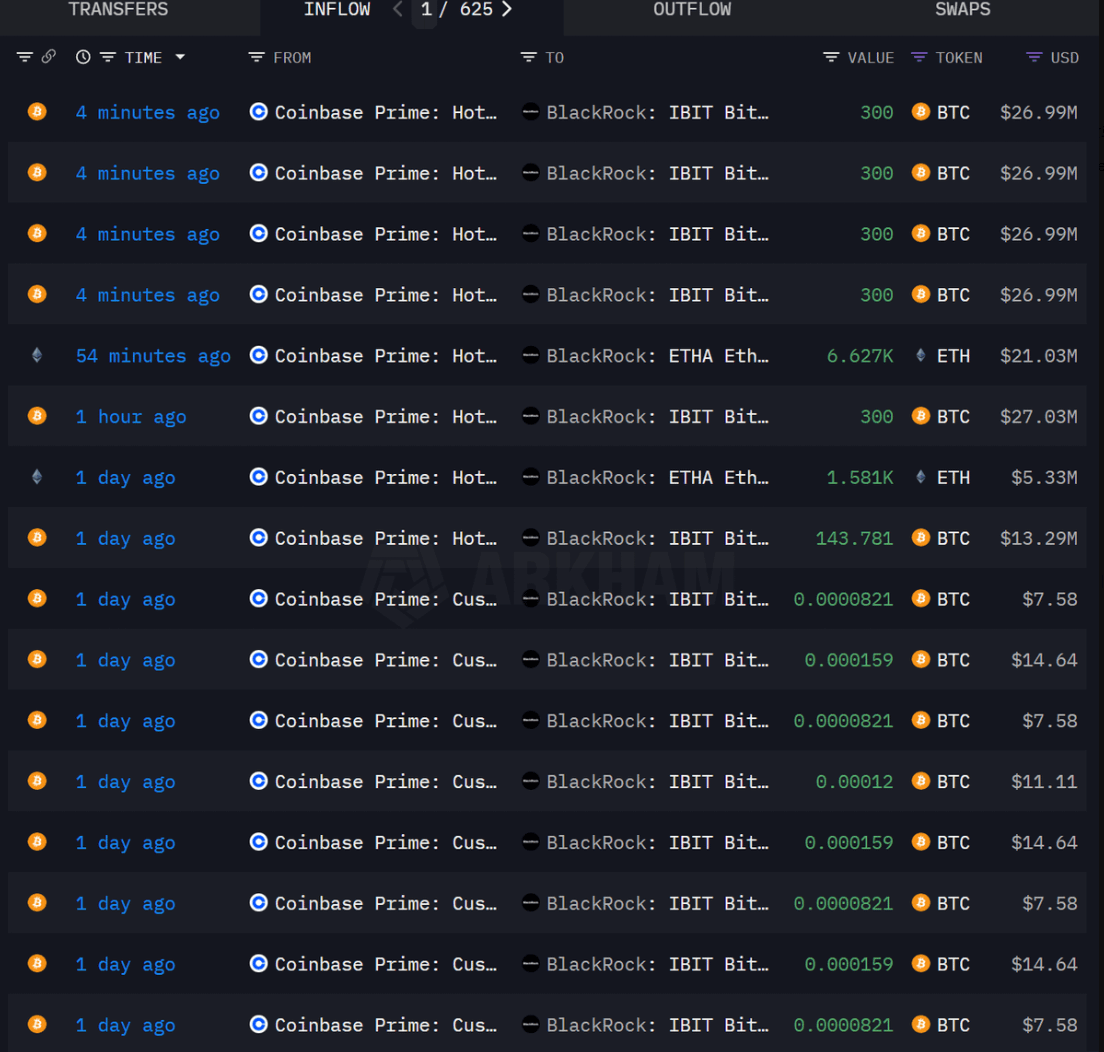
Task: Click Bitcoin chain icon in 1 hour ago row
Action: point(37,416)
